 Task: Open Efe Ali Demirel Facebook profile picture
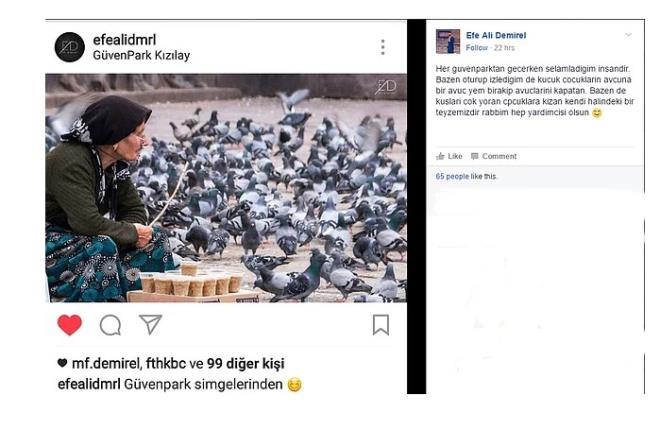(x=448, y=41)
